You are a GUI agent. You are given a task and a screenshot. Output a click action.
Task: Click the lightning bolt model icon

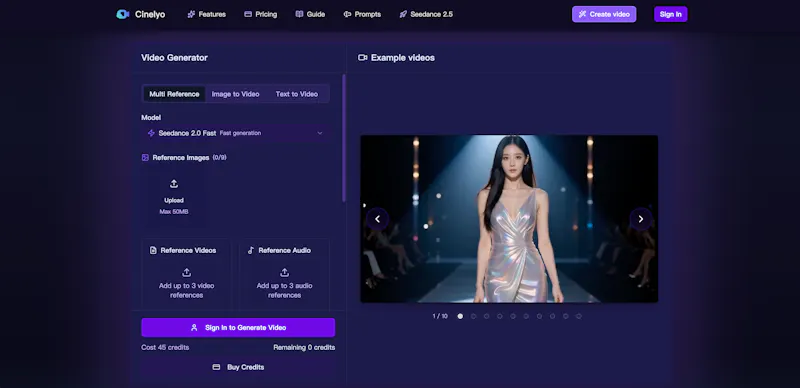[151, 133]
